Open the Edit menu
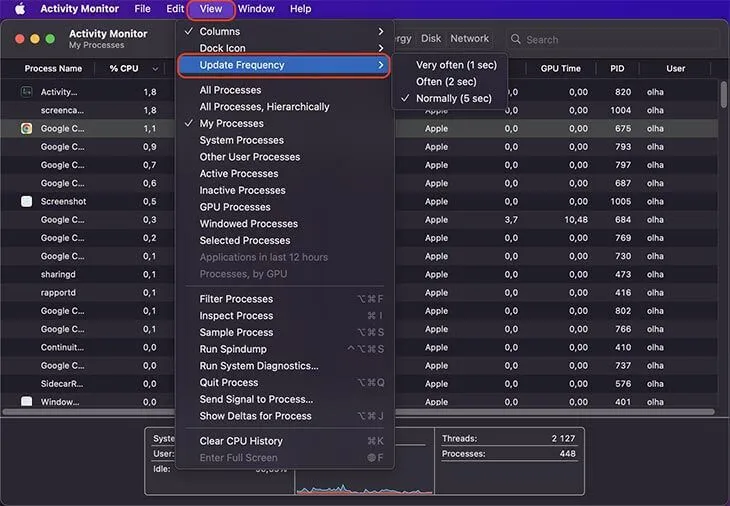The width and height of the screenshot is (730, 506). tap(175, 9)
